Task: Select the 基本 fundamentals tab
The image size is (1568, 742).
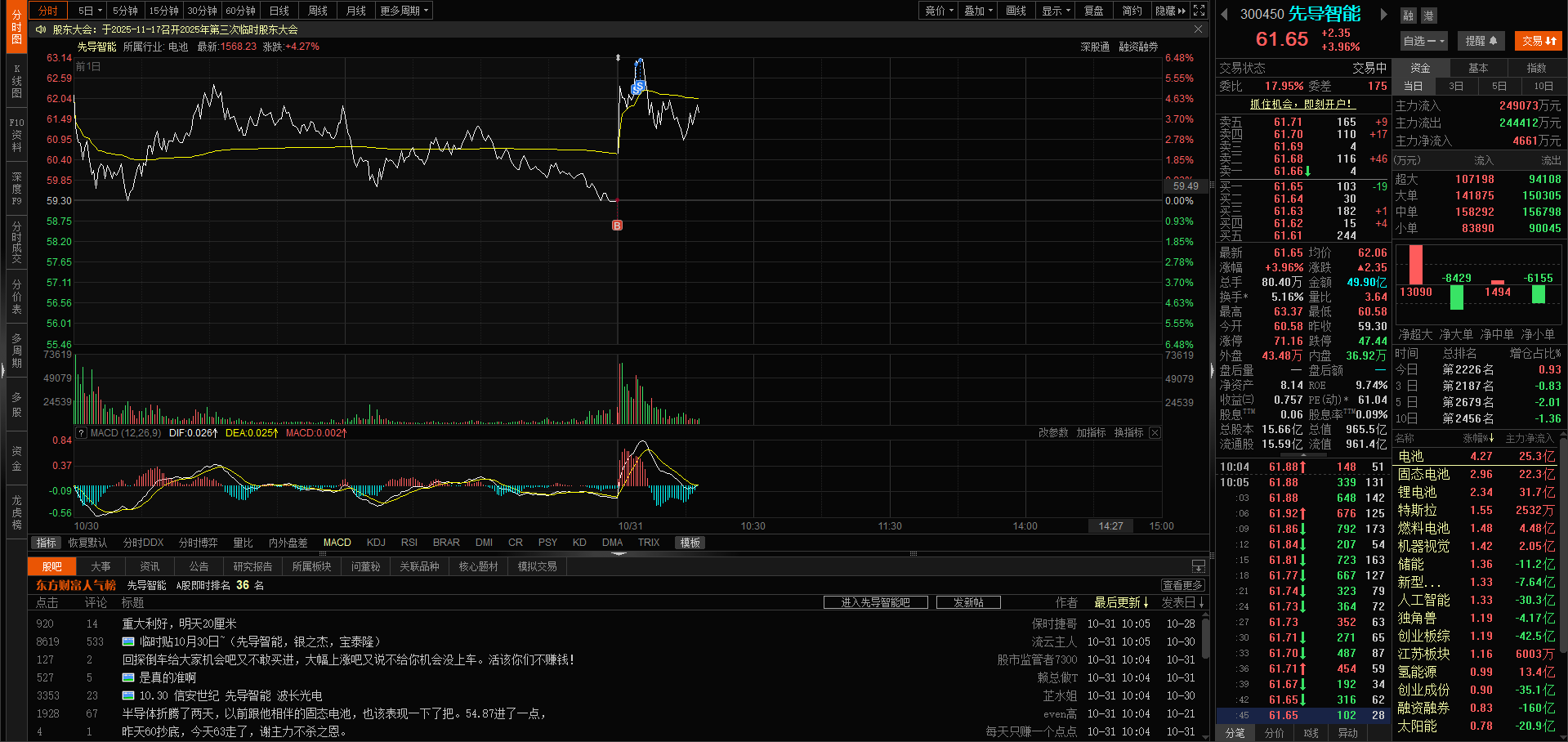Action: point(1478,68)
